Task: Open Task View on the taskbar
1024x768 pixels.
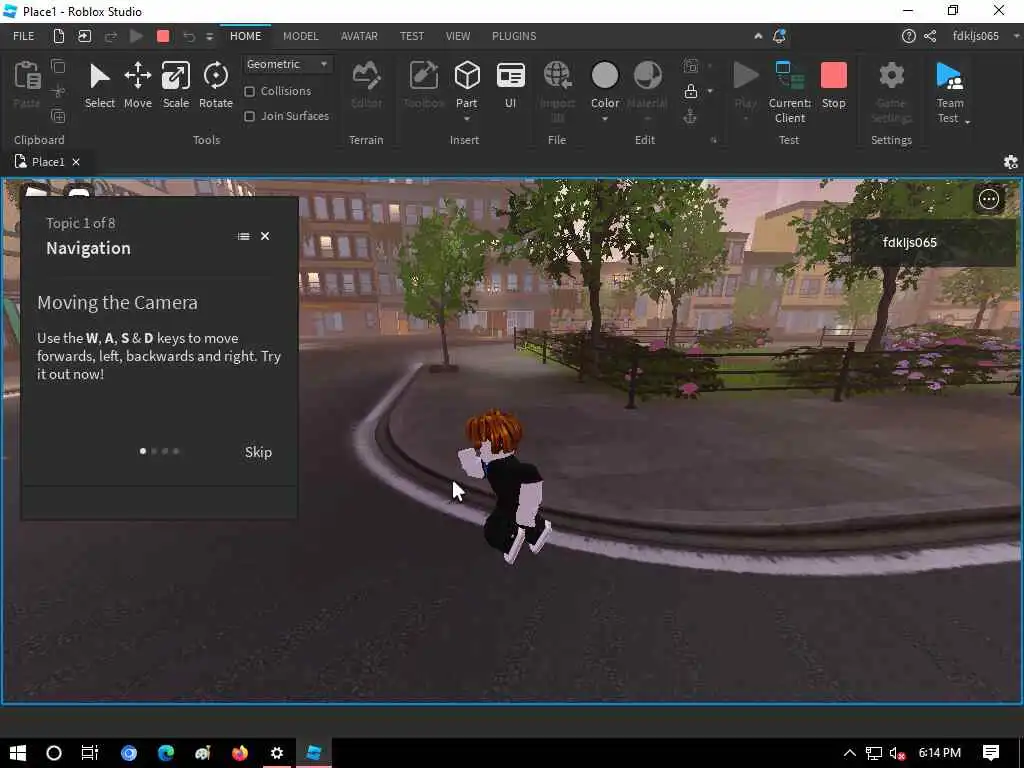Action: pyautogui.click(x=89, y=753)
